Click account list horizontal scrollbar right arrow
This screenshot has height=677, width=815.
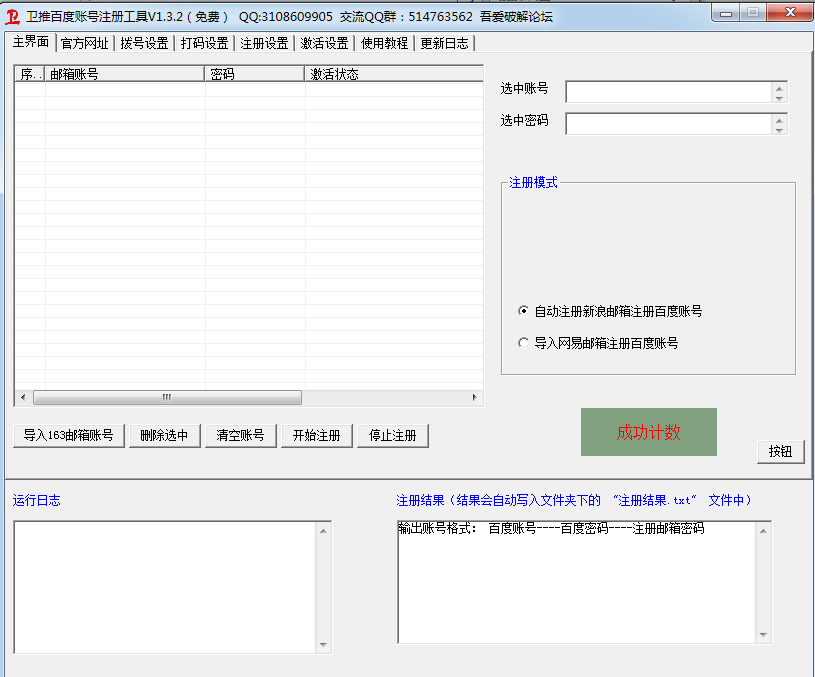pyautogui.click(x=474, y=397)
